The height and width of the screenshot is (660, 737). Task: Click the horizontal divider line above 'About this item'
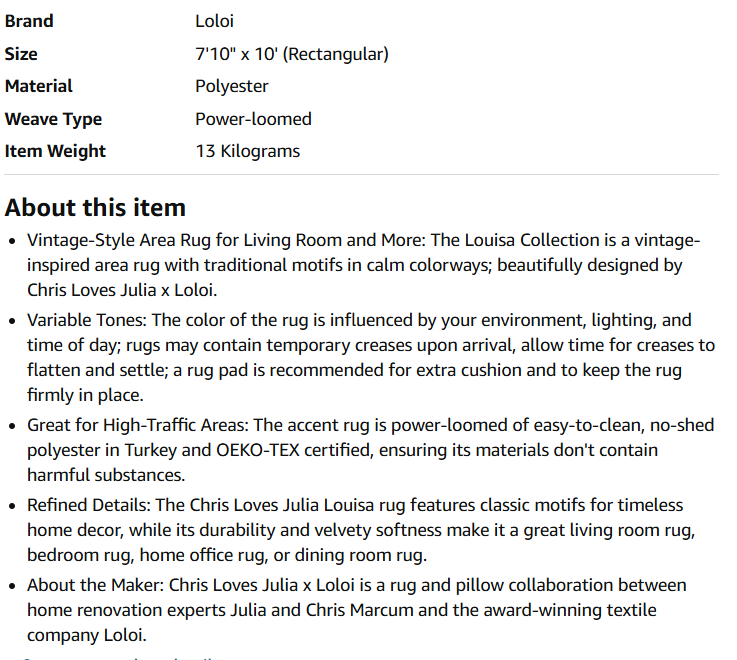[x=361, y=174]
